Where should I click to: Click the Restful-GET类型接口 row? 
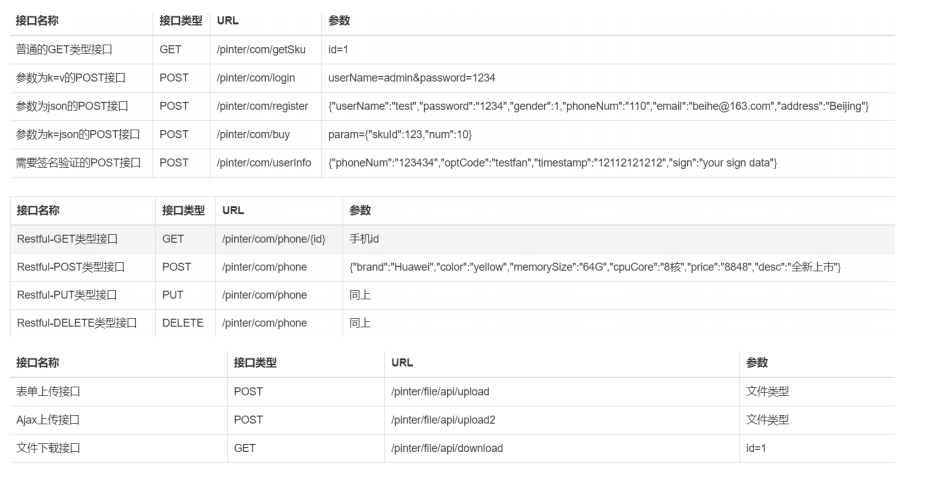pyautogui.click(x=68, y=239)
